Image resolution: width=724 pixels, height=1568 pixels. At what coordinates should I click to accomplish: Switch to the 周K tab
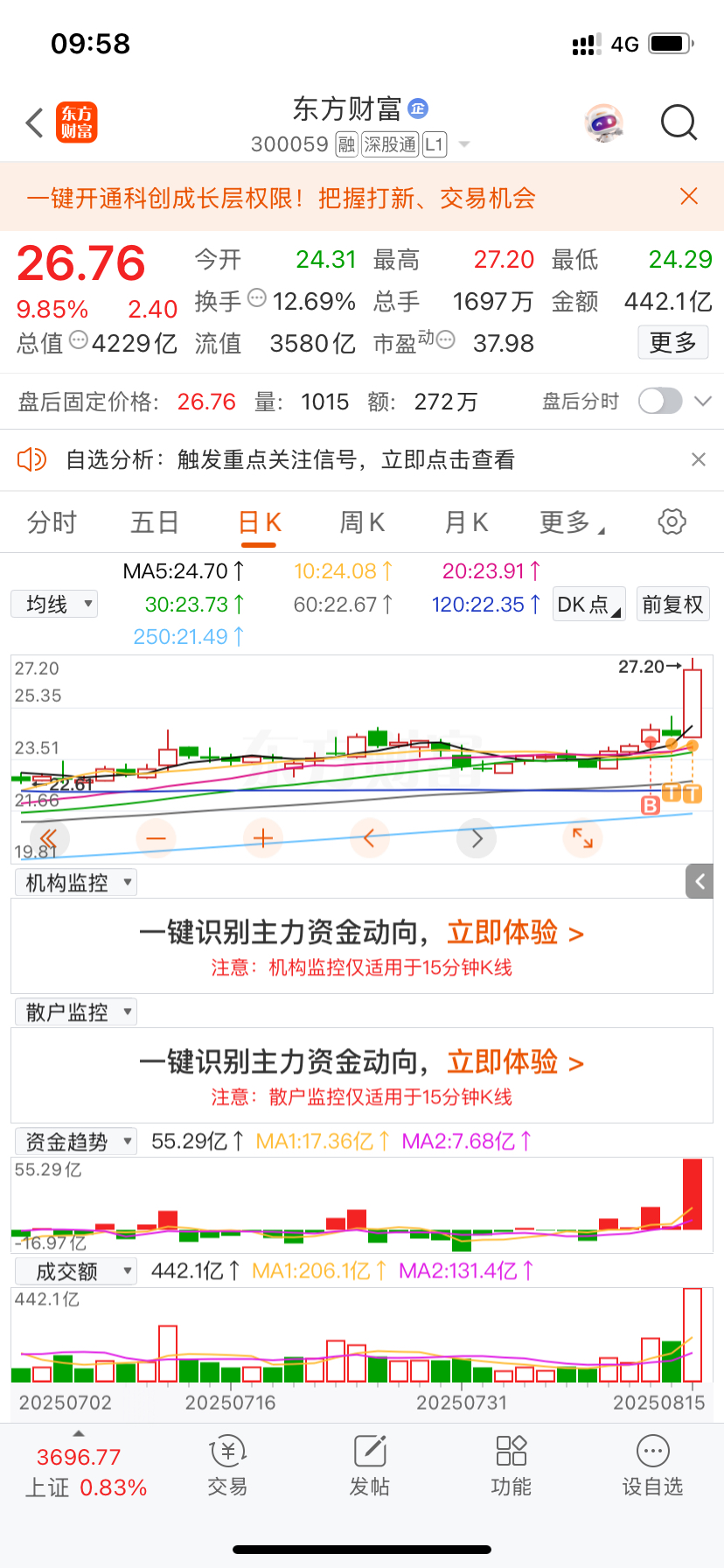tap(362, 522)
